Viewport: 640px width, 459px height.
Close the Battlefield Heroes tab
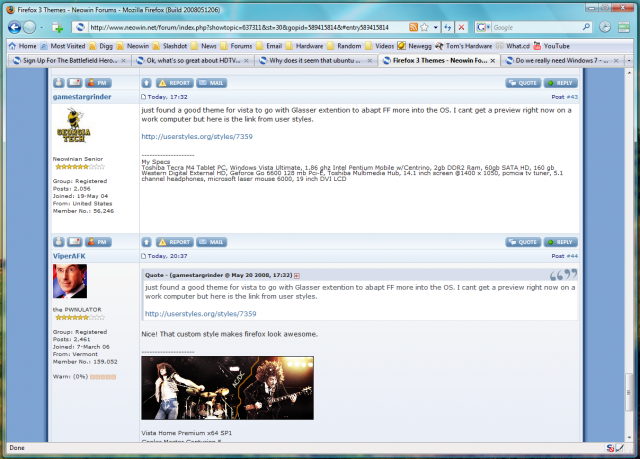(x=124, y=60)
